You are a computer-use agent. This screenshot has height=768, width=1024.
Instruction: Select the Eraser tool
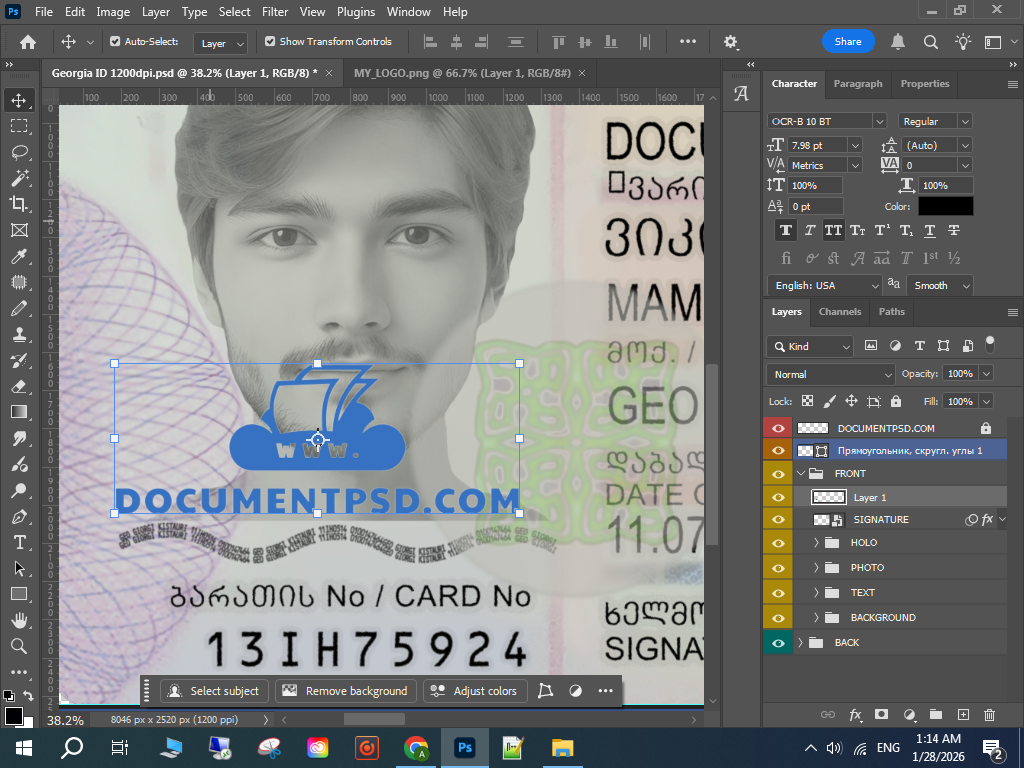click(19, 386)
